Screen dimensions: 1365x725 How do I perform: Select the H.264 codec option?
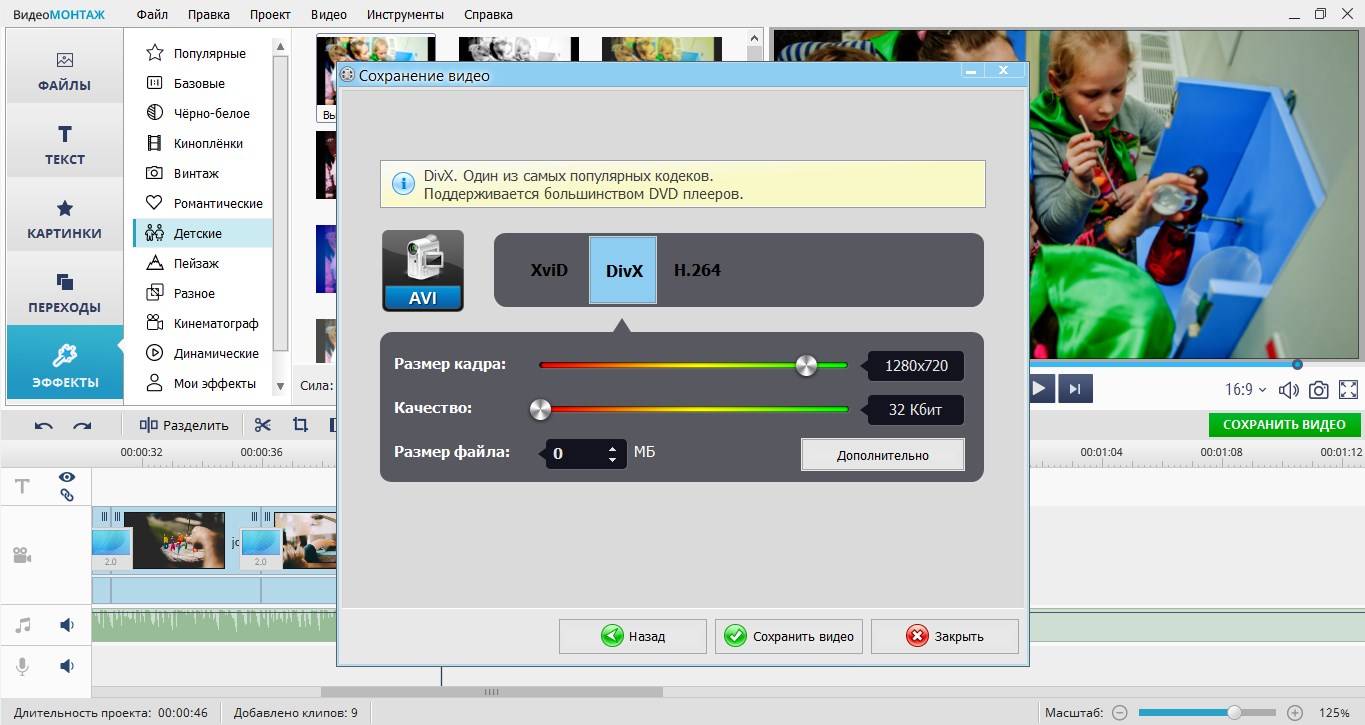tap(697, 270)
